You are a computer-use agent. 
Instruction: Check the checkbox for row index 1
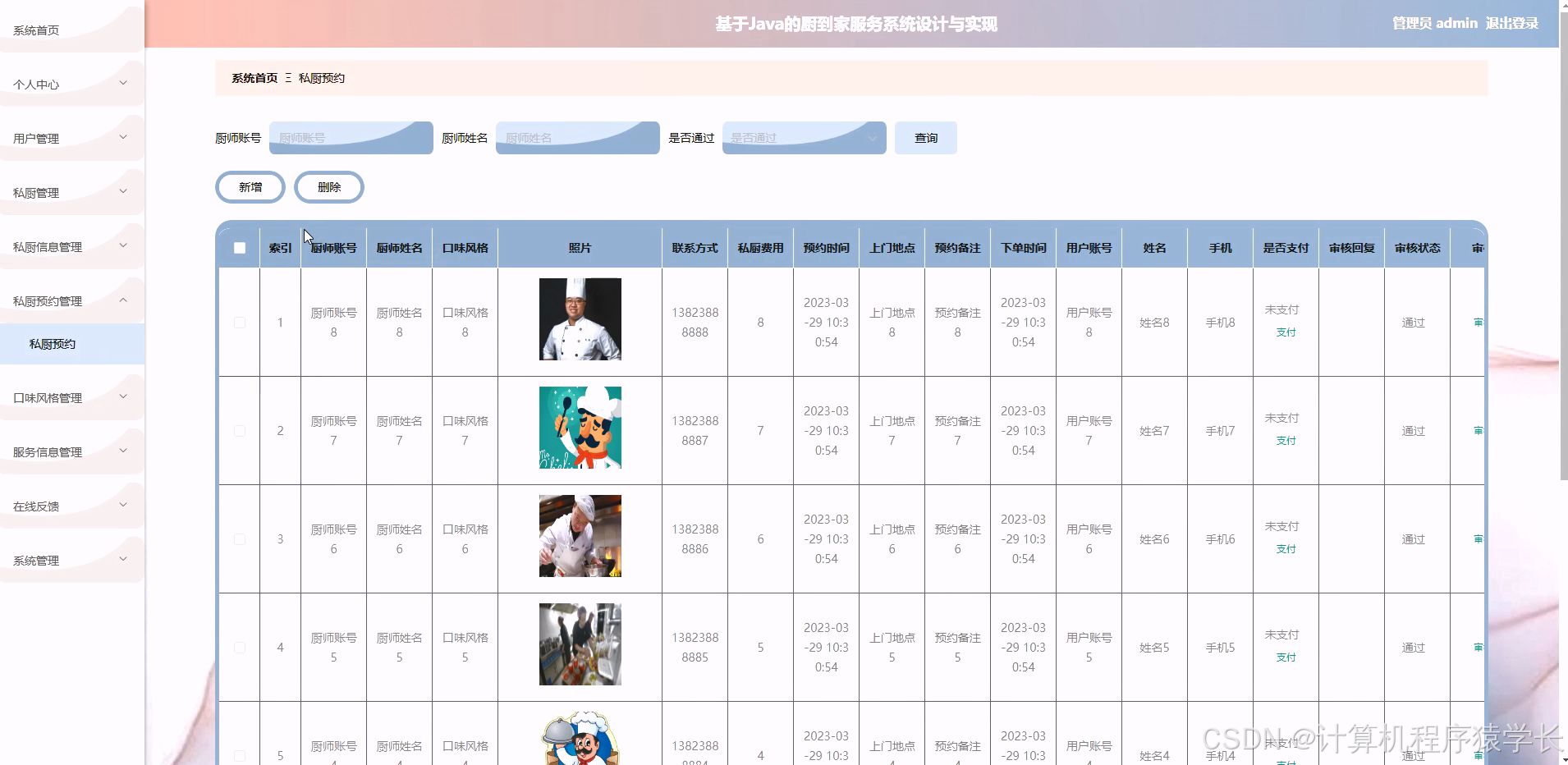coord(240,323)
